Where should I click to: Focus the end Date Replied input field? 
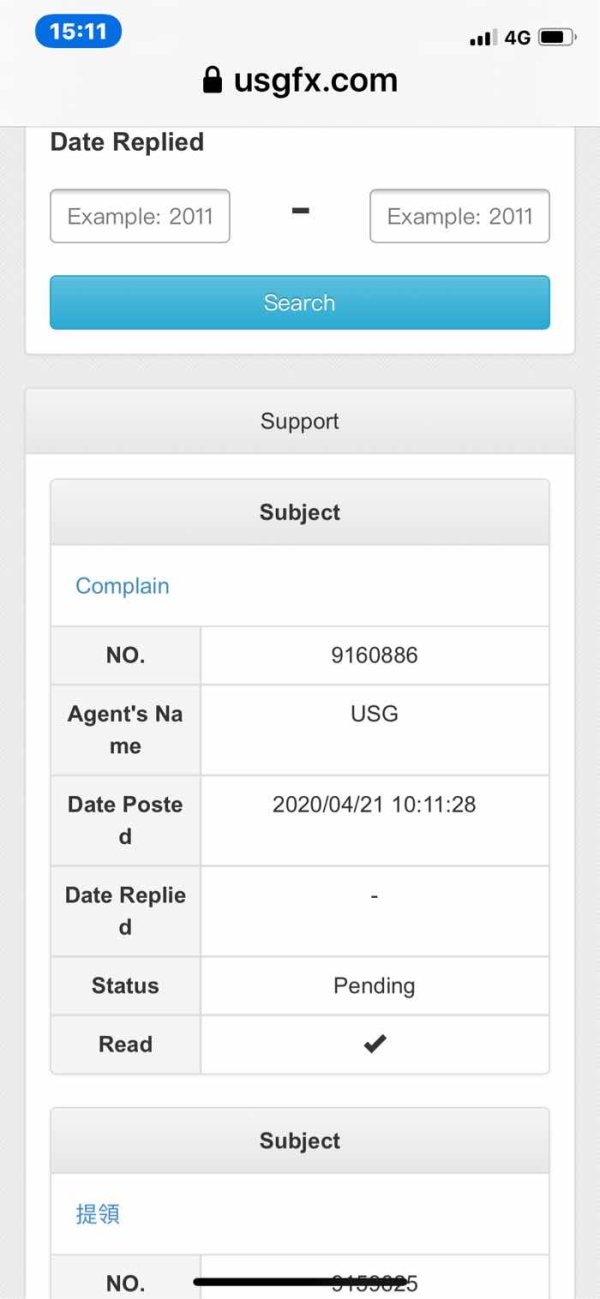point(459,216)
